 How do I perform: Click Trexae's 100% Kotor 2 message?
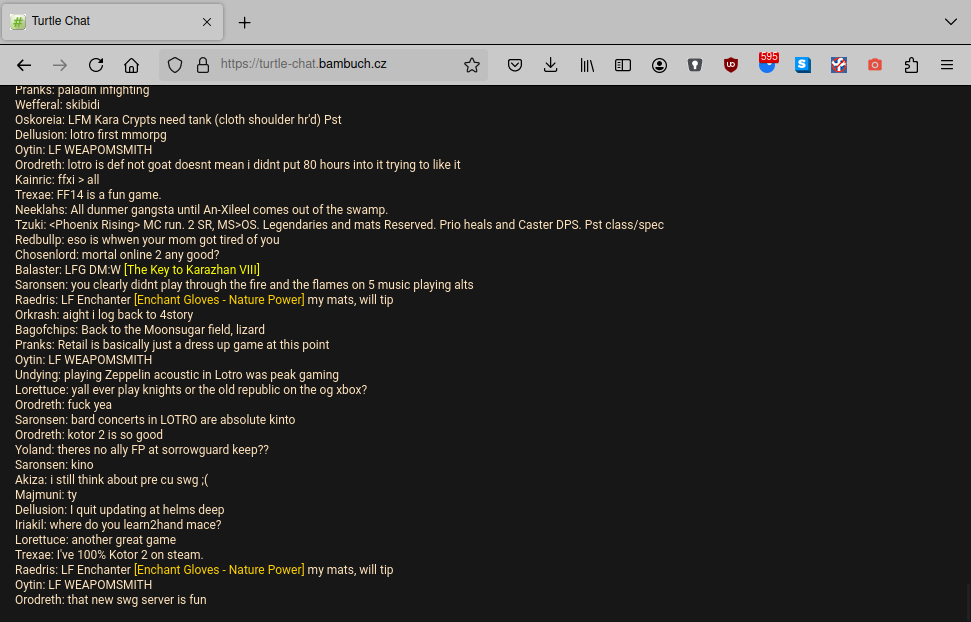click(x=109, y=554)
